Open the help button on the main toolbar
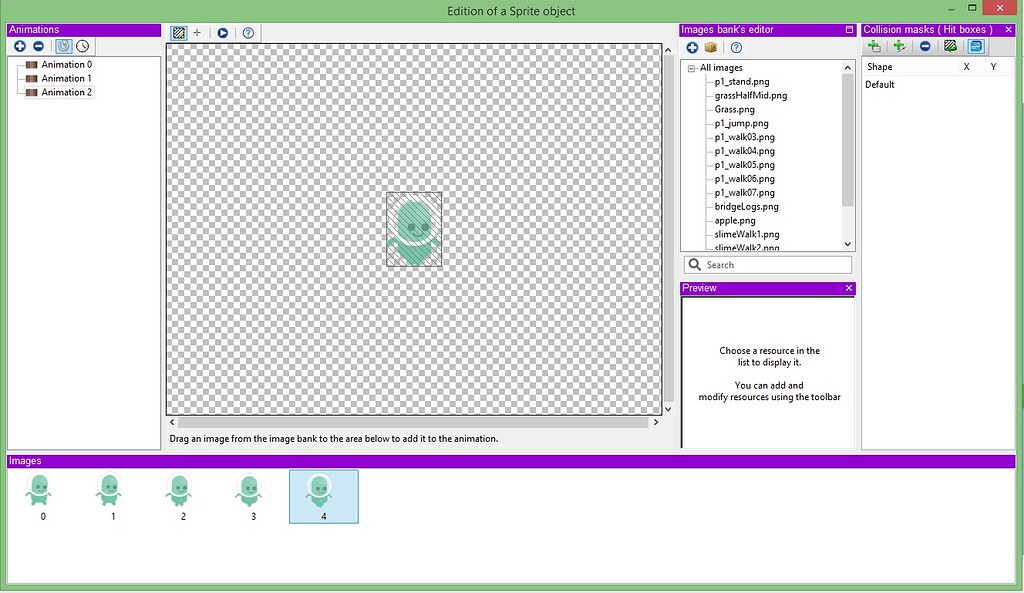1024x593 pixels. click(247, 32)
